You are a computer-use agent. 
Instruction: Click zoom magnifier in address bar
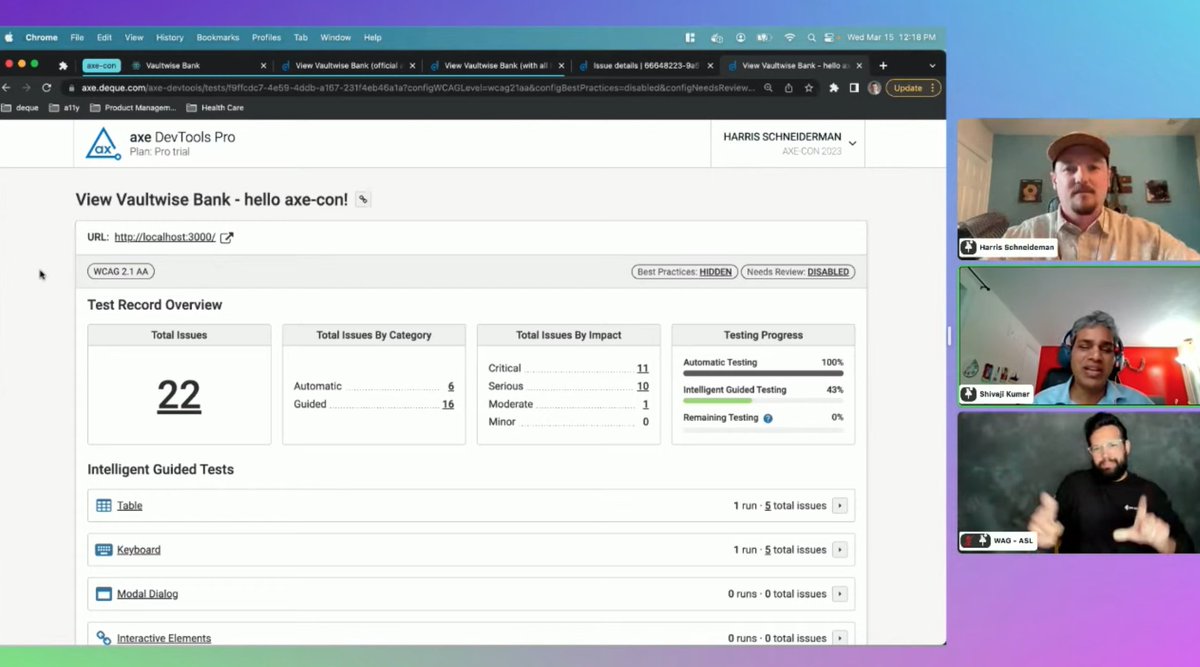(768, 88)
